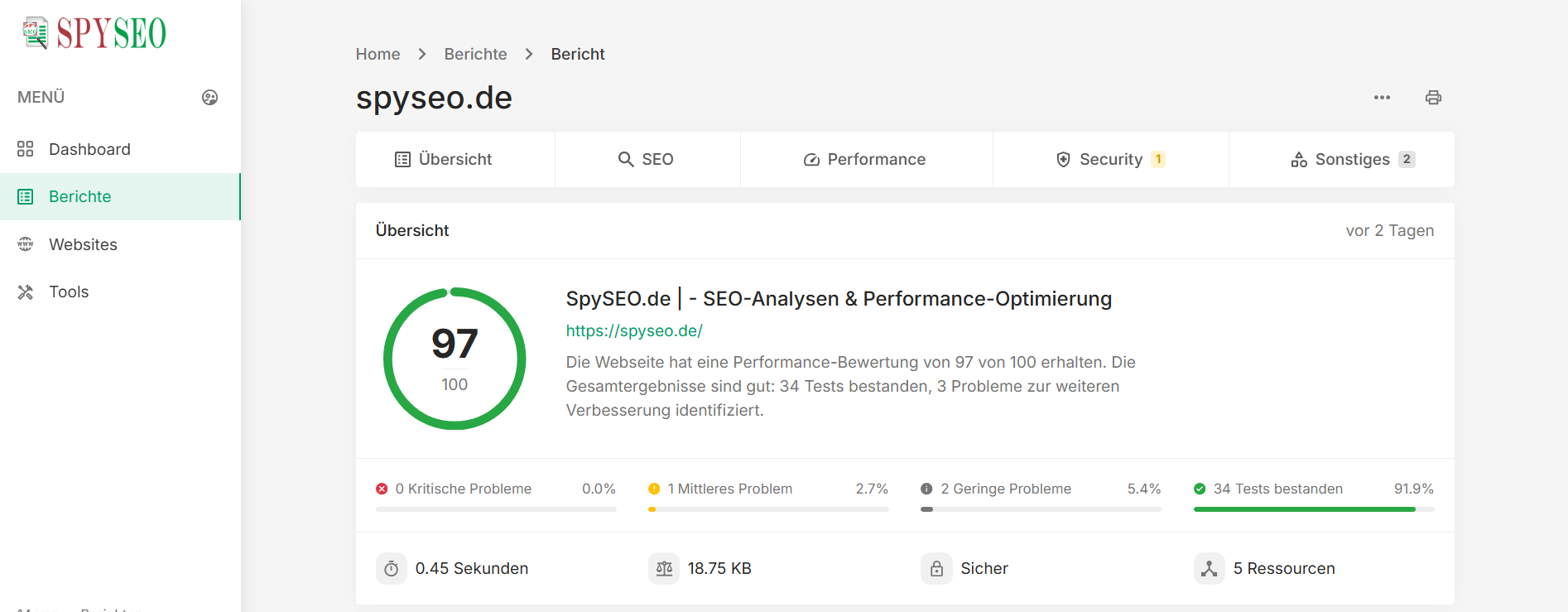Click the 97 of 100 score circle

tap(455, 359)
